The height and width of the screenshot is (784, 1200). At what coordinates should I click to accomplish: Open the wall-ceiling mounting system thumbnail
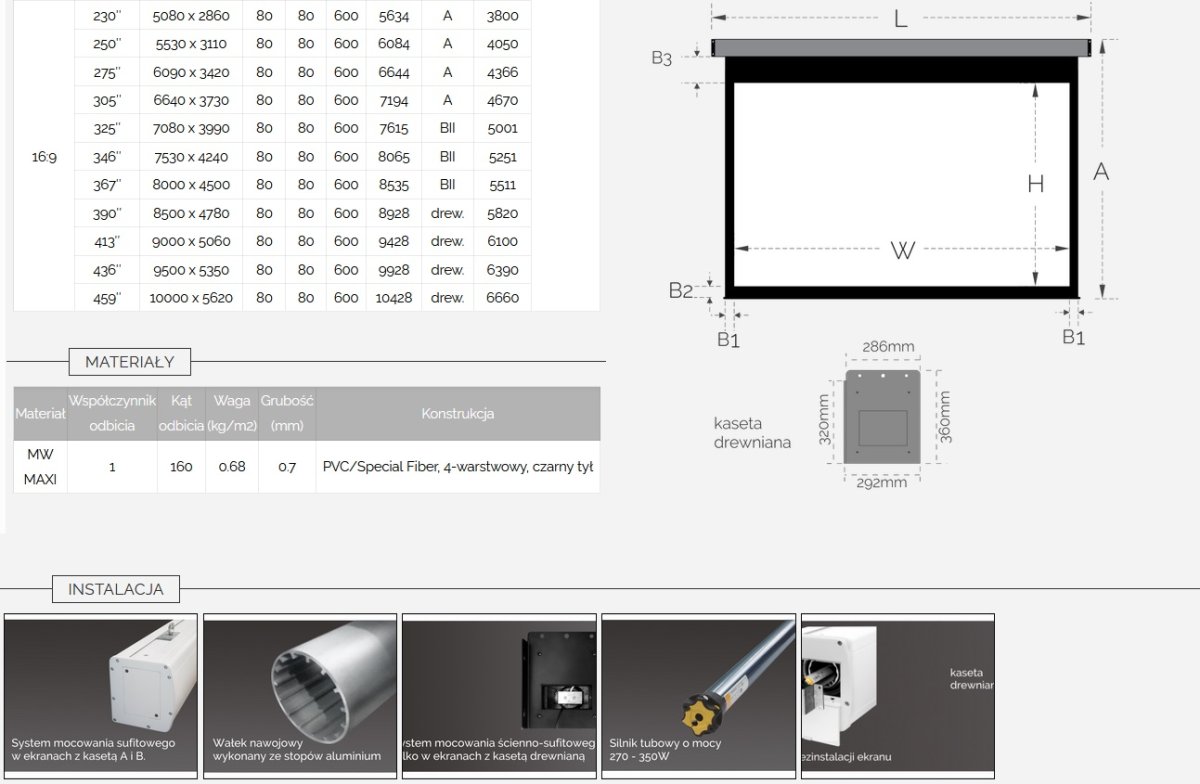pos(499,695)
